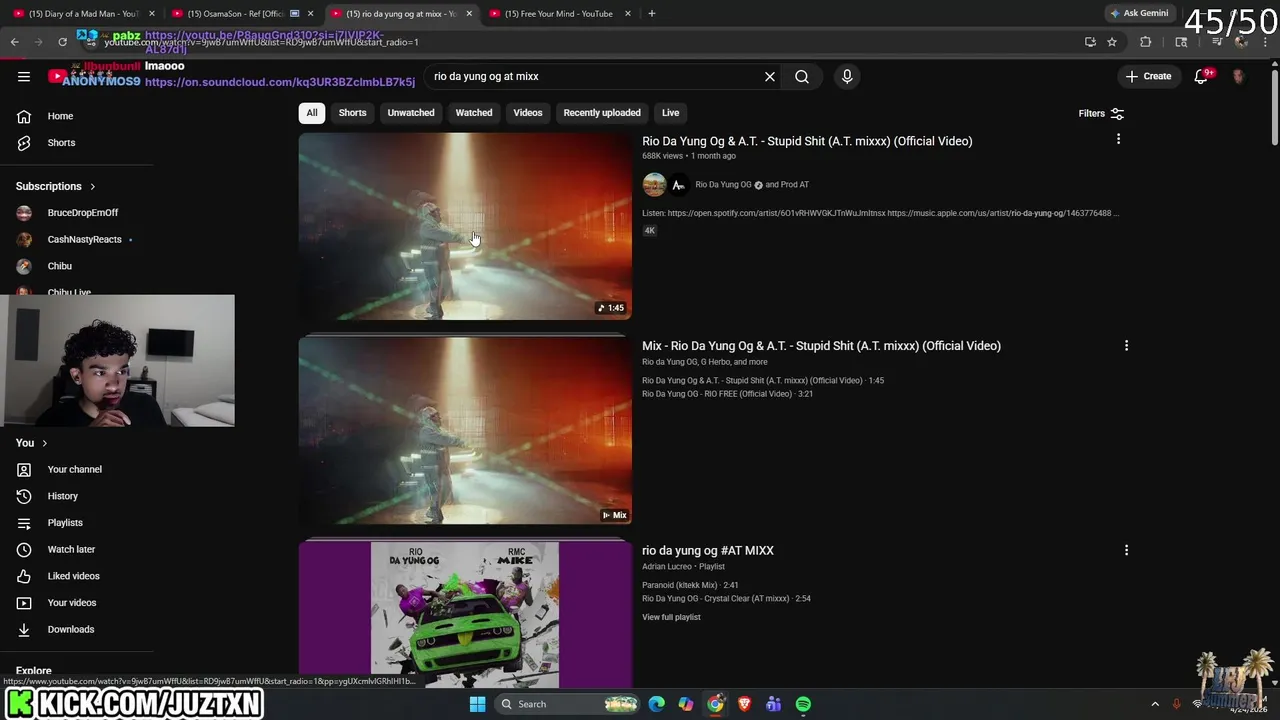Open the three-dot menu for the Stupid Shit official video

click(1118, 139)
